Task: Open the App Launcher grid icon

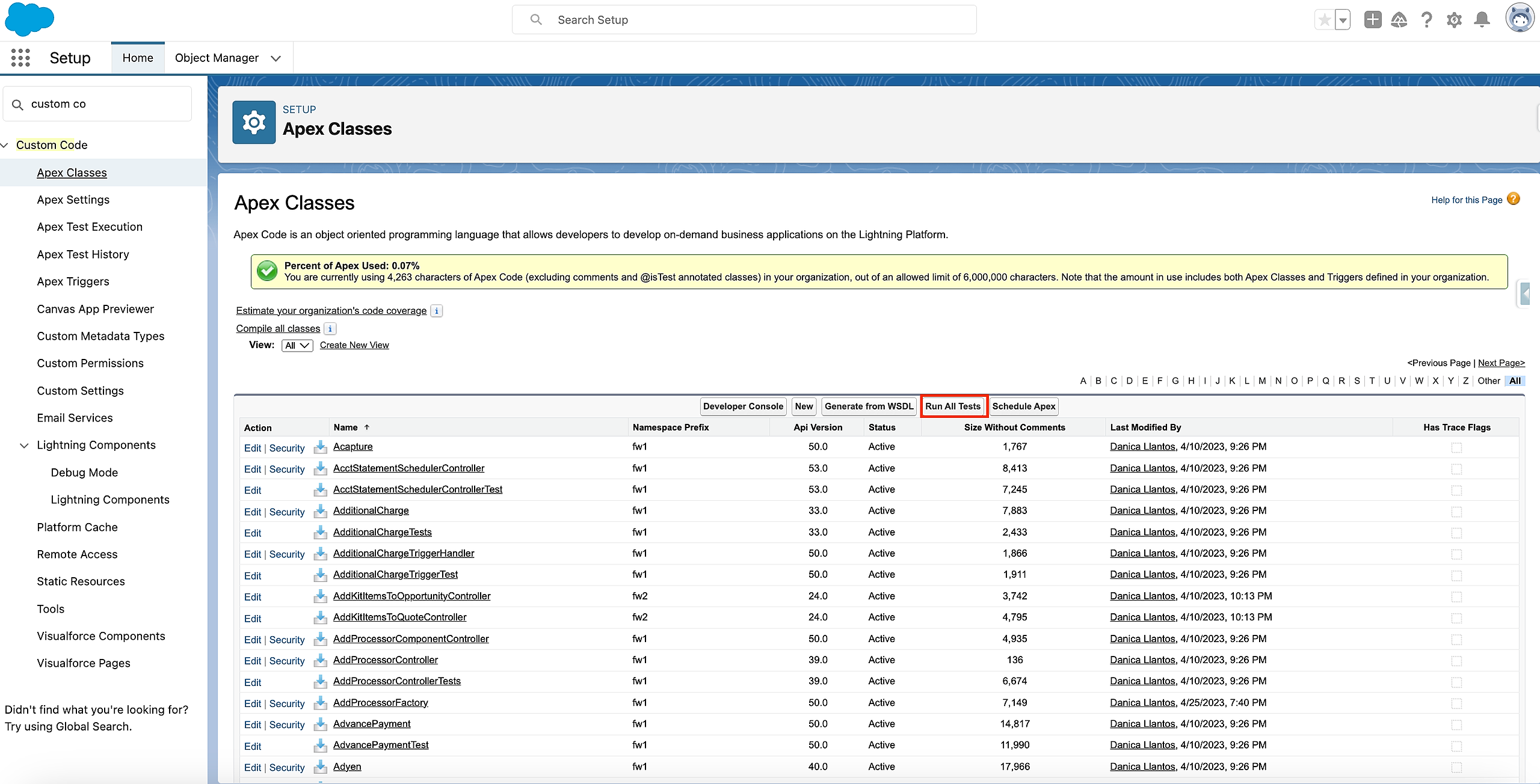Action: point(20,58)
